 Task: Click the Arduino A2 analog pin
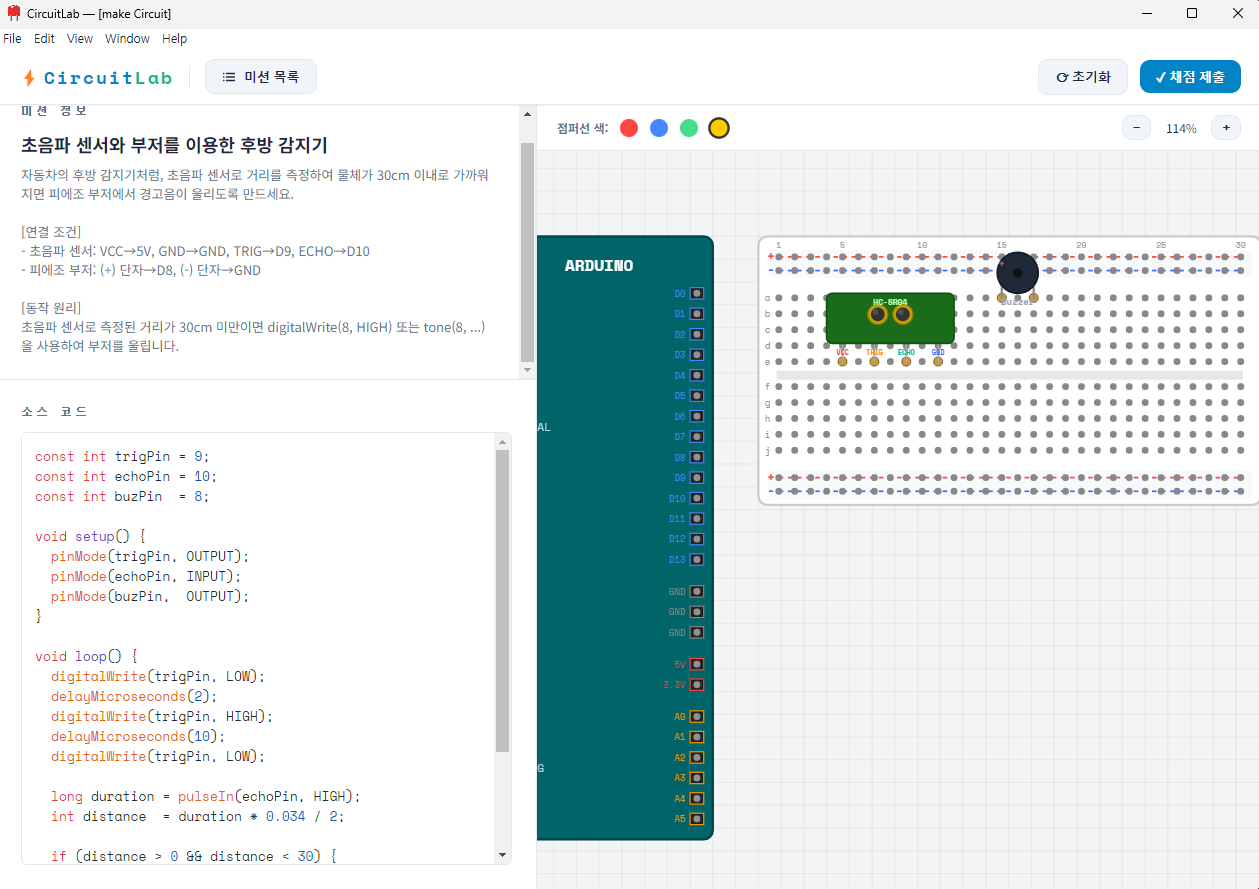coord(697,758)
